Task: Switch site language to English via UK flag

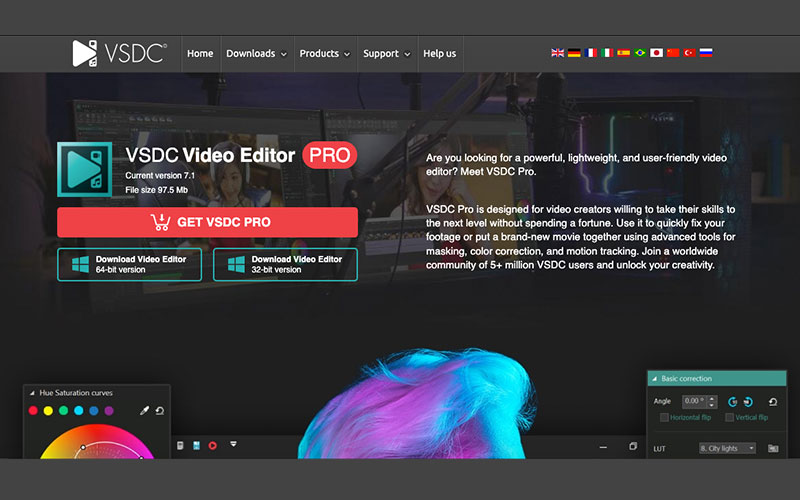Action: (557, 53)
